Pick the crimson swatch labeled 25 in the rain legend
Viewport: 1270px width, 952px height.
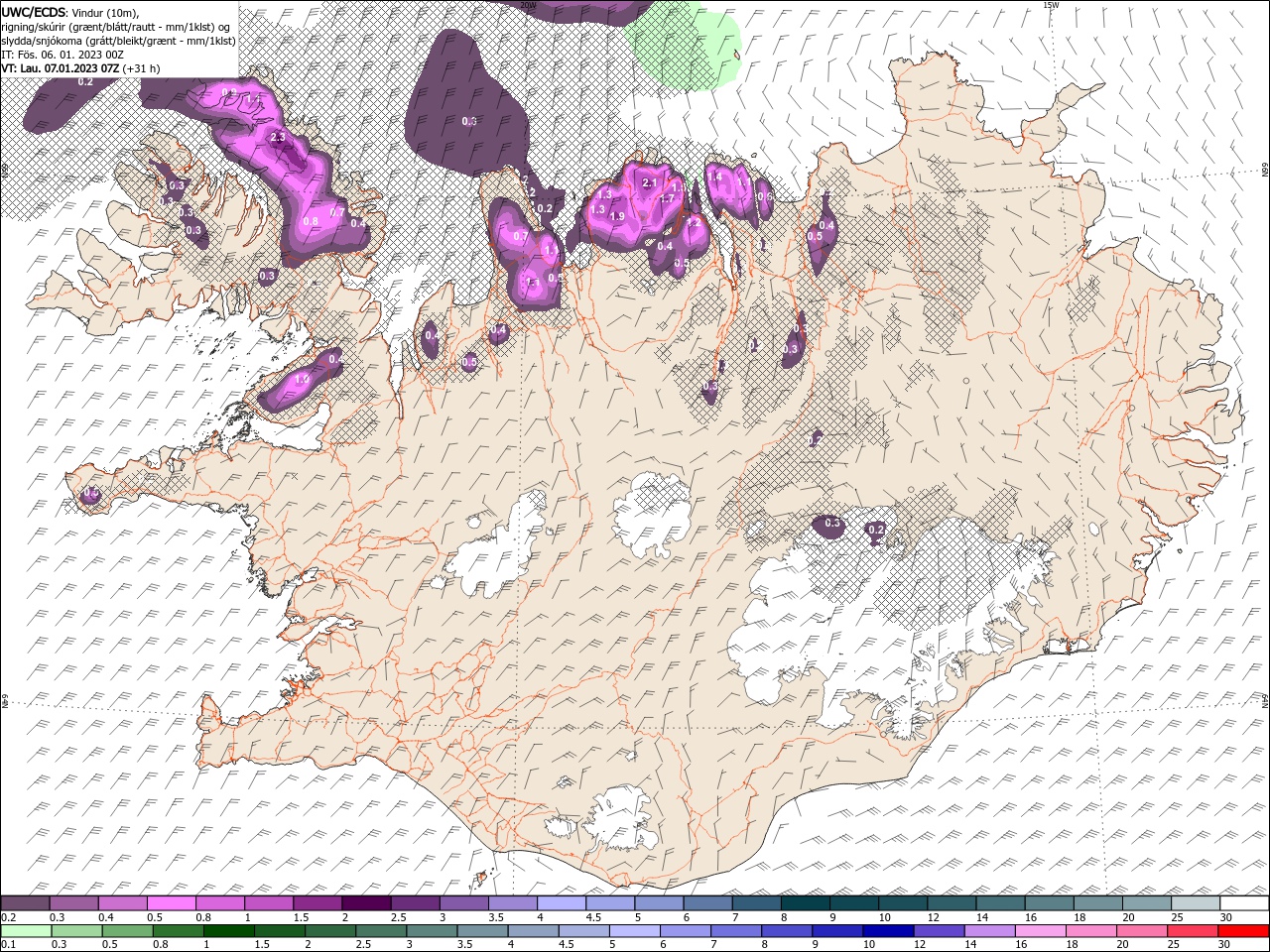click(x=1192, y=930)
